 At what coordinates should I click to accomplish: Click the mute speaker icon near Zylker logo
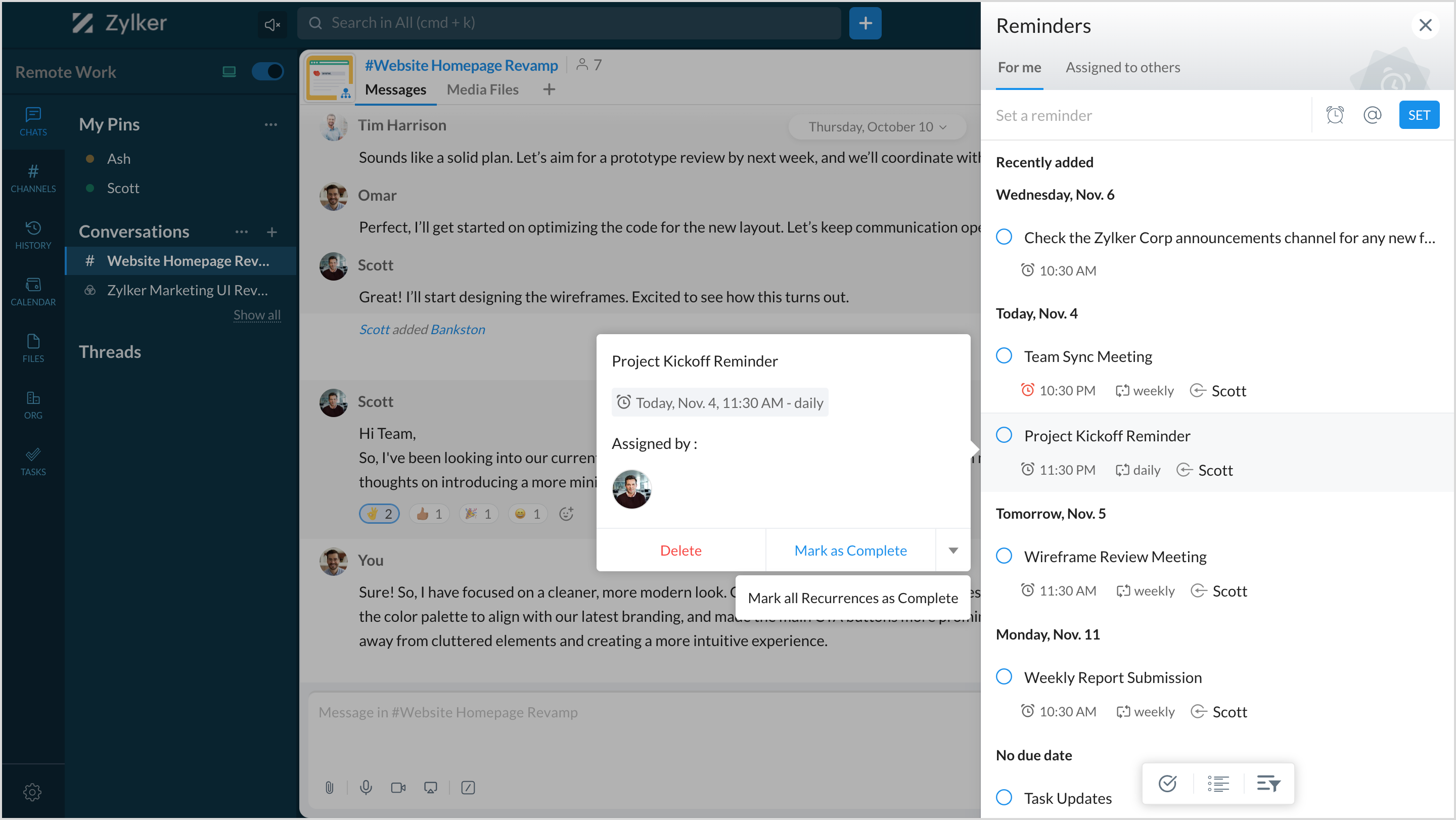pyautogui.click(x=272, y=24)
